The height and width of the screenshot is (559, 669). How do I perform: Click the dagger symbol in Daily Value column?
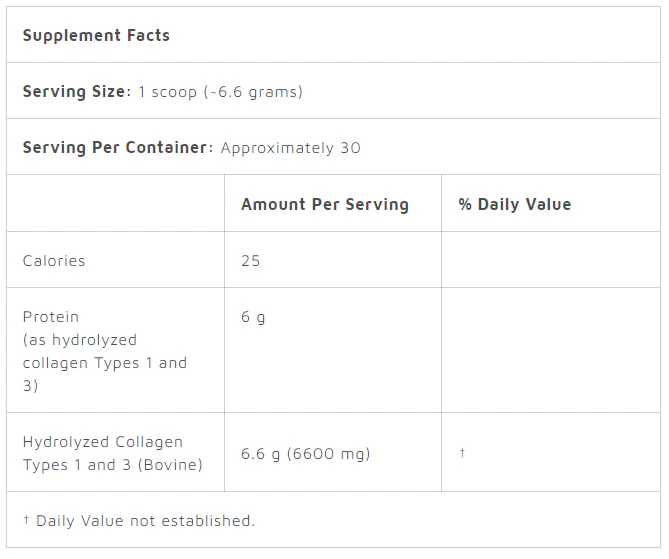[462, 452]
